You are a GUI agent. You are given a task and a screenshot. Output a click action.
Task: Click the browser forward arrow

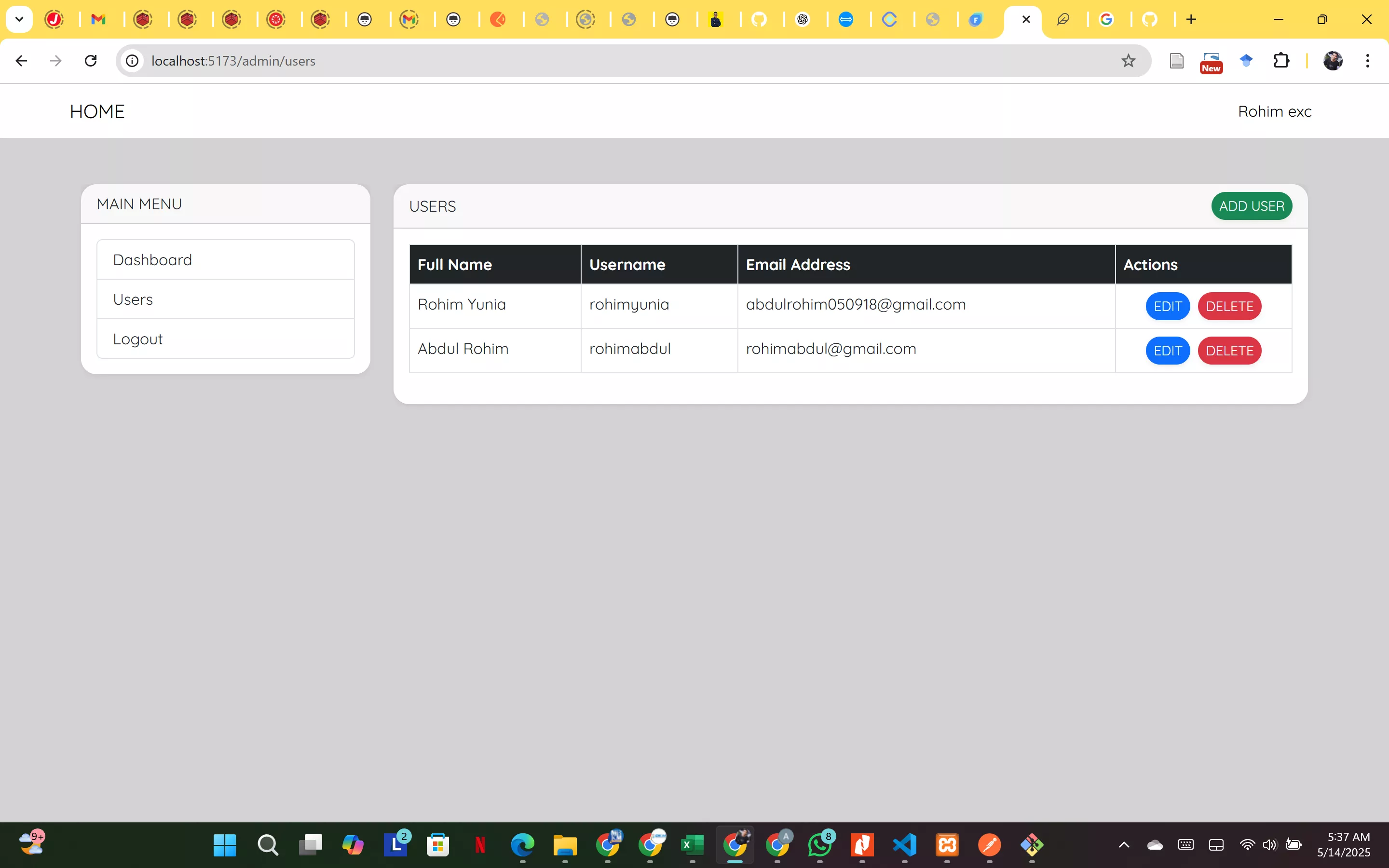tap(55, 61)
